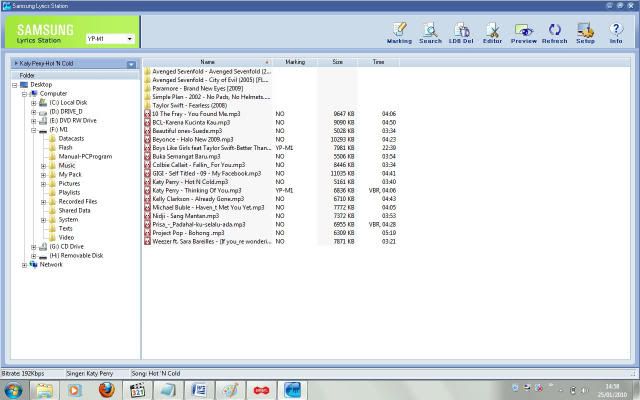The height and width of the screenshot is (400, 640).
Task: Collapse the Desktop tree node
Action: tap(15, 85)
